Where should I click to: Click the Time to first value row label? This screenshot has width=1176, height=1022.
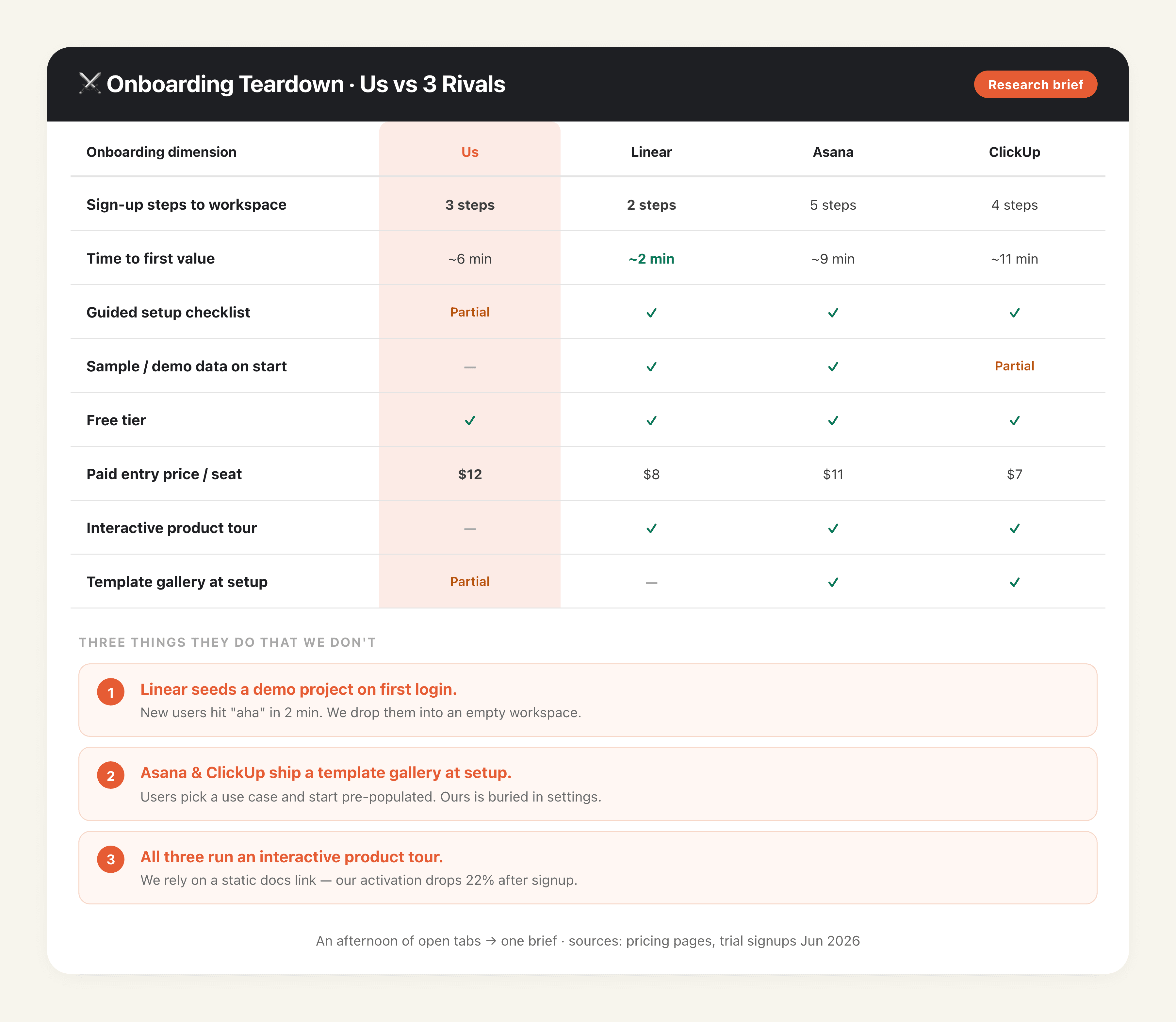(x=151, y=258)
